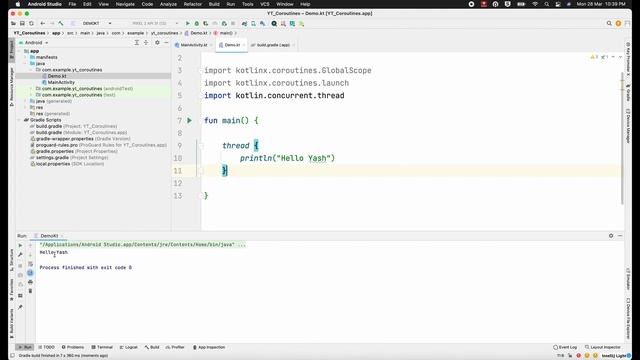Open the Layout Inspector
The height and width of the screenshot is (360, 640).
[x=603, y=347]
